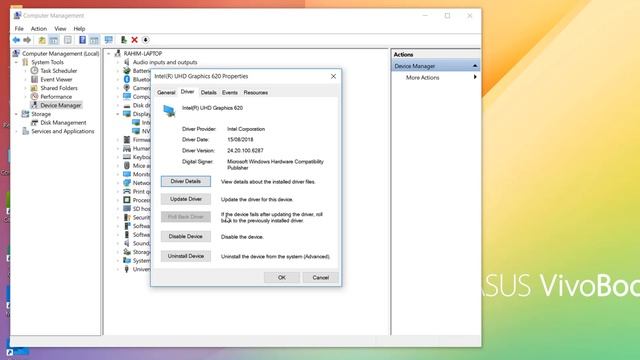Switch to the General tab
This screenshot has width=640, height=360.
[166, 93]
